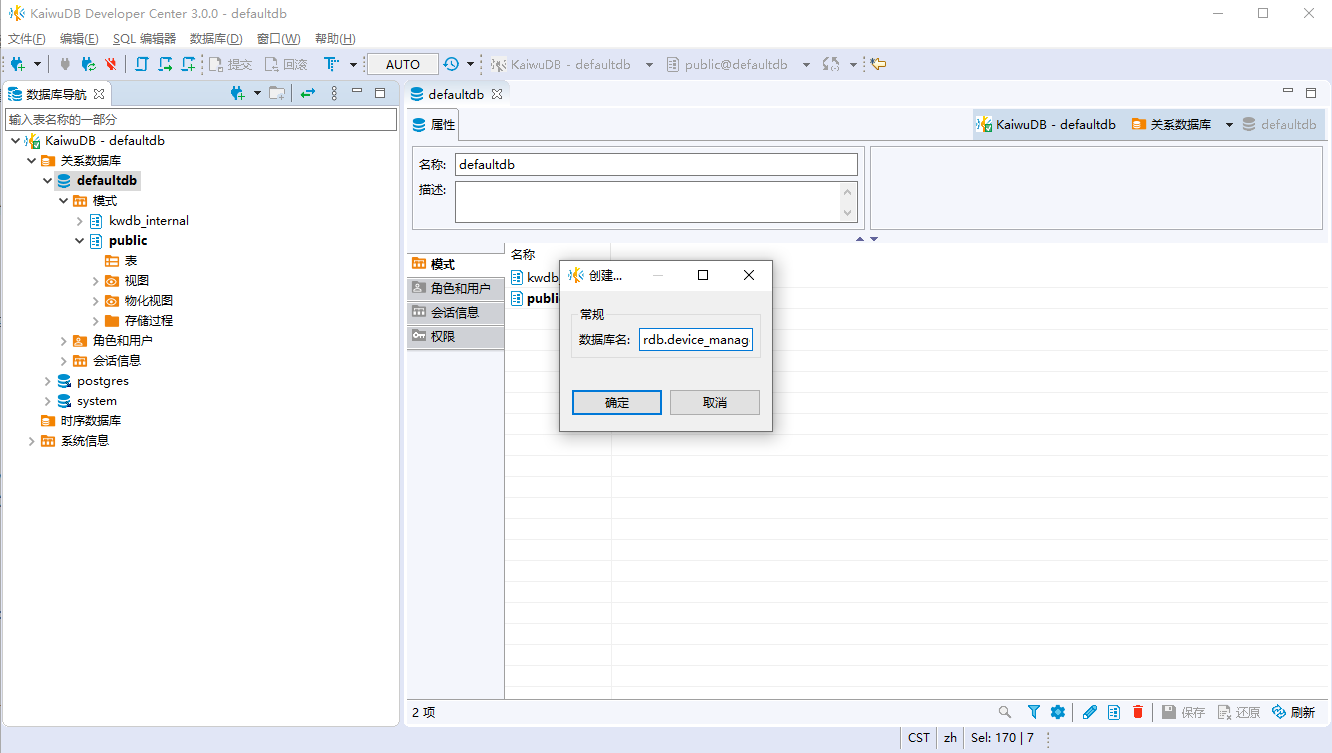This screenshot has width=1332, height=753.
Task: Click the yellow back-arrow icon at toolbar end
Action: [878, 64]
